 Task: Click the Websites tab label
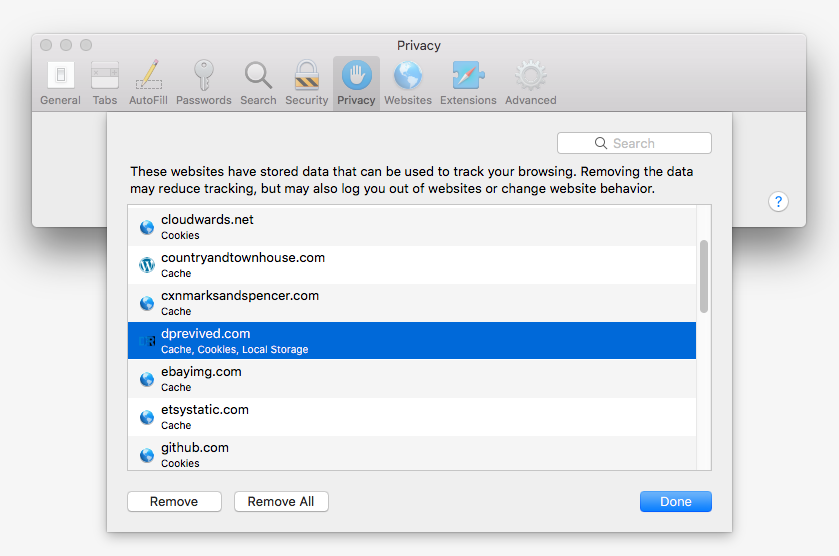(408, 100)
